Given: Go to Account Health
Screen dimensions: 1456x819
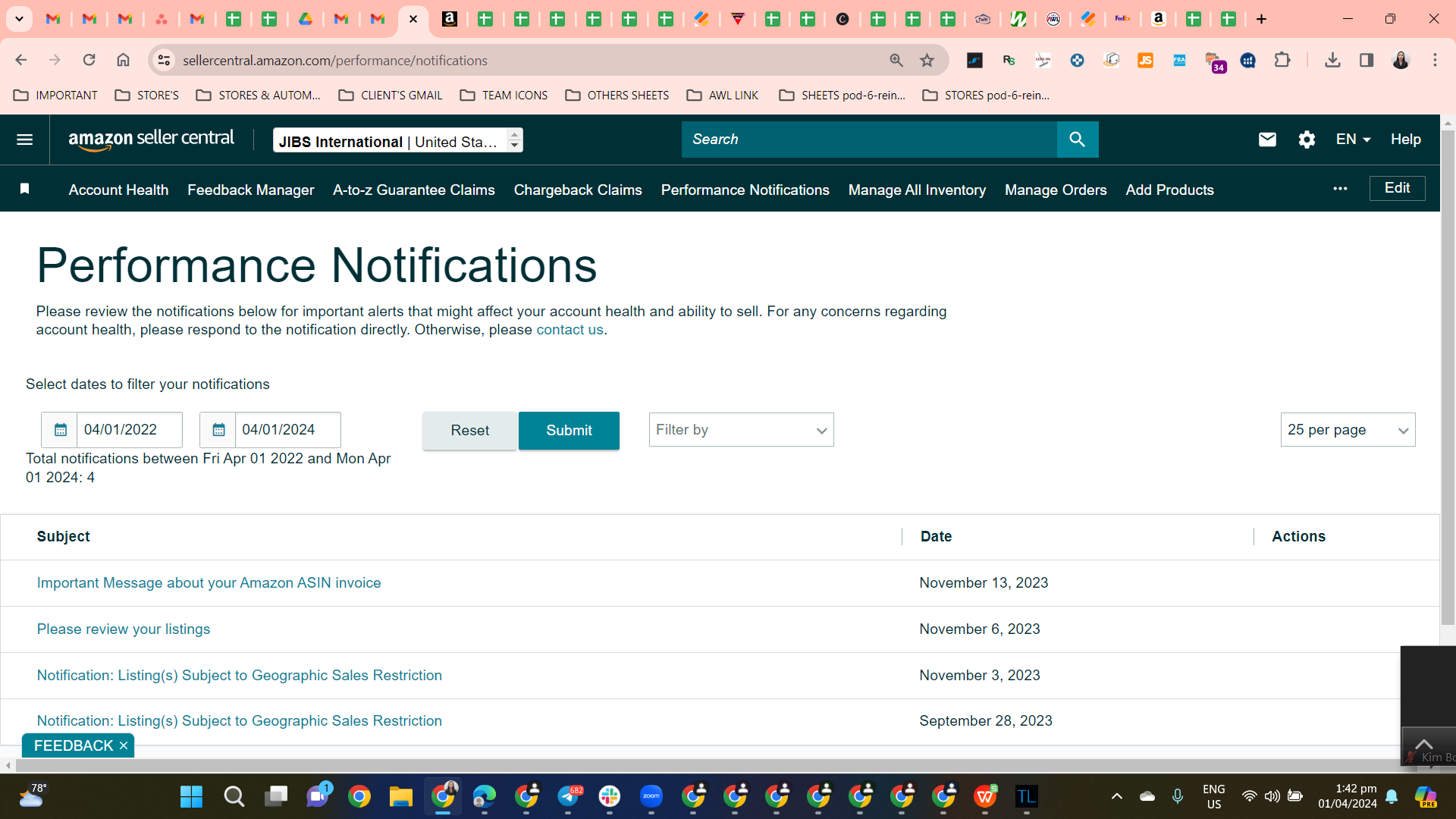Looking at the screenshot, I should (118, 190).
